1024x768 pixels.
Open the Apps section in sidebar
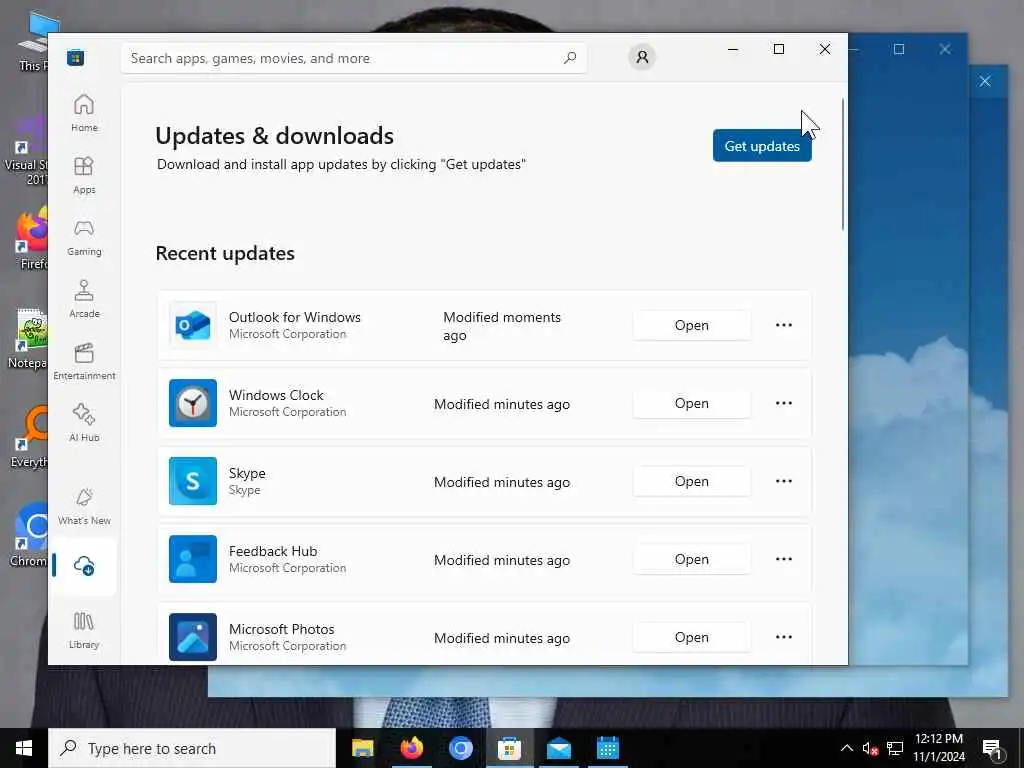(84, 175)
